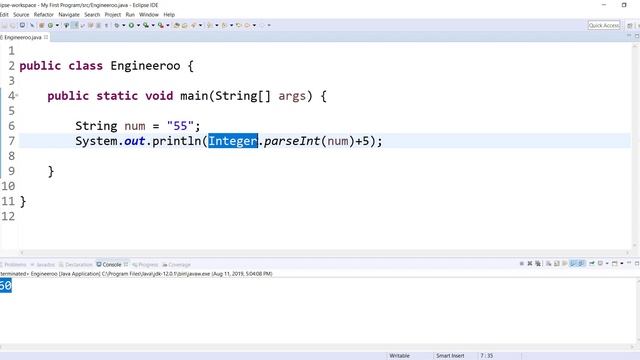Open the Debug dropdown arrow

[x=124, y=25]
